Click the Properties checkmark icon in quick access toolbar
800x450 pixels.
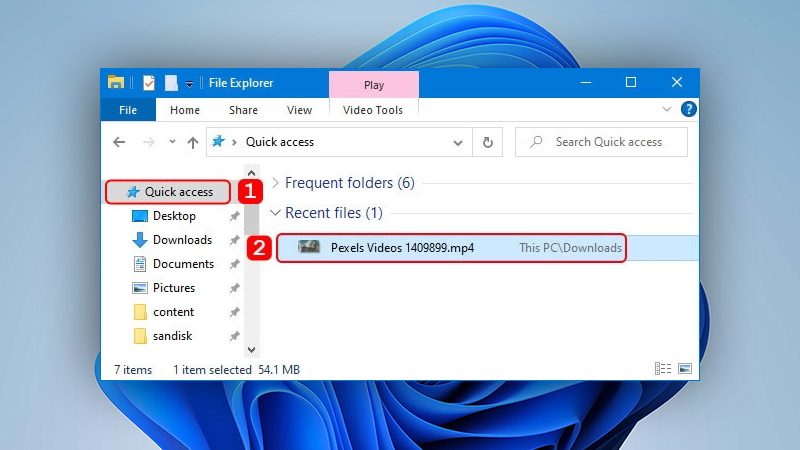pos(148,83)
